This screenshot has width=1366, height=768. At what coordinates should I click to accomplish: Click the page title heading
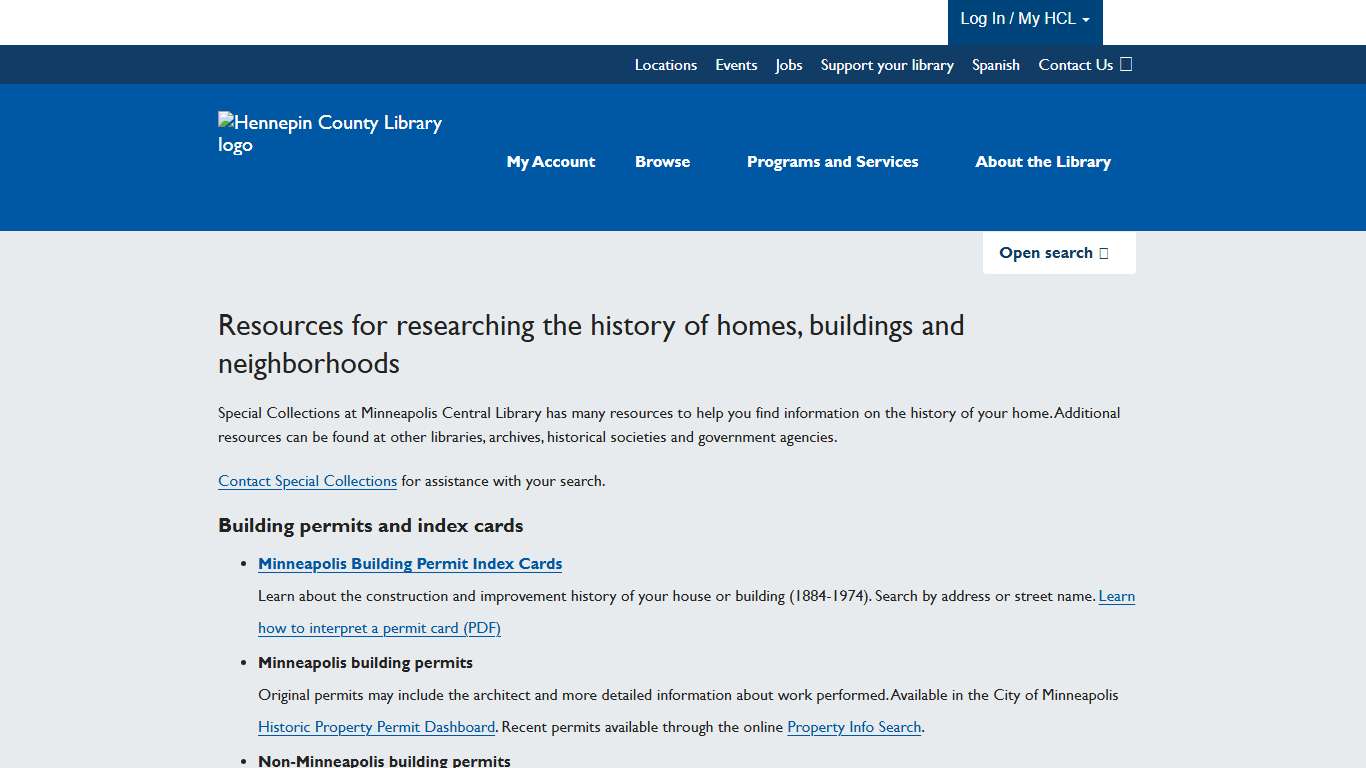click(591, 344)
